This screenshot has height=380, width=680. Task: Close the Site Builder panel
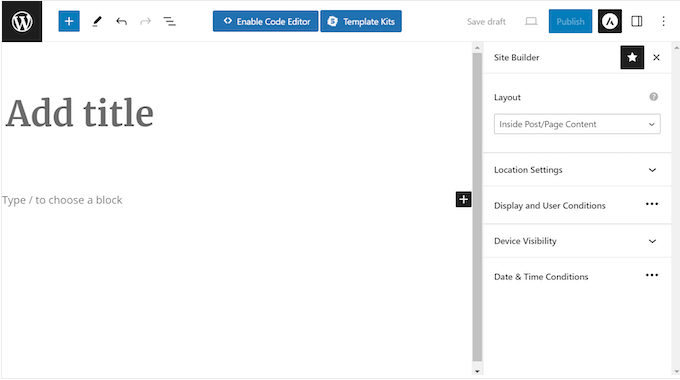(x=656, y=57)
